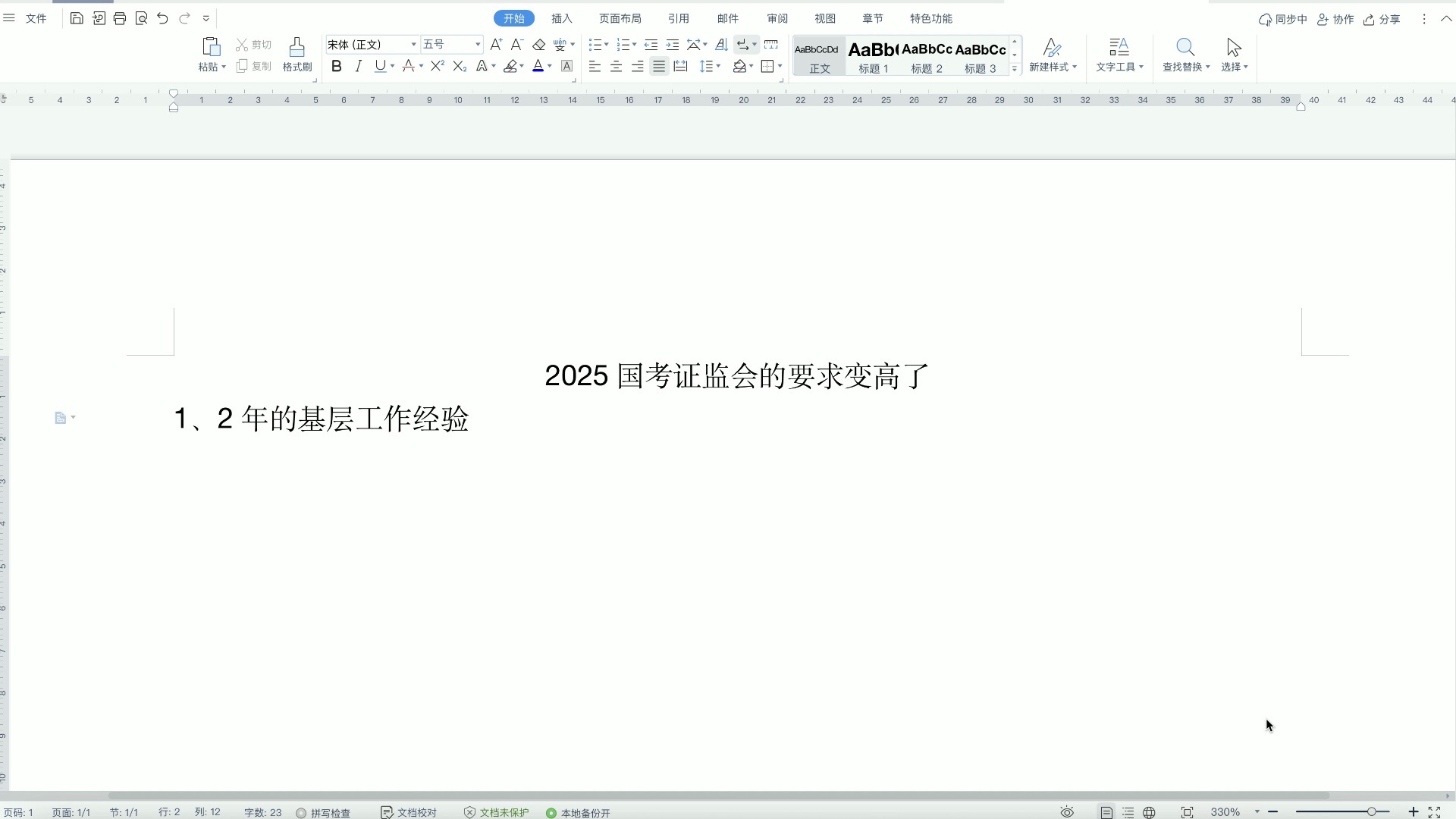Viewport: 1456px width, 819px height.
Task: Open the Print Preview icon
Action: click(x=141, y=18)
